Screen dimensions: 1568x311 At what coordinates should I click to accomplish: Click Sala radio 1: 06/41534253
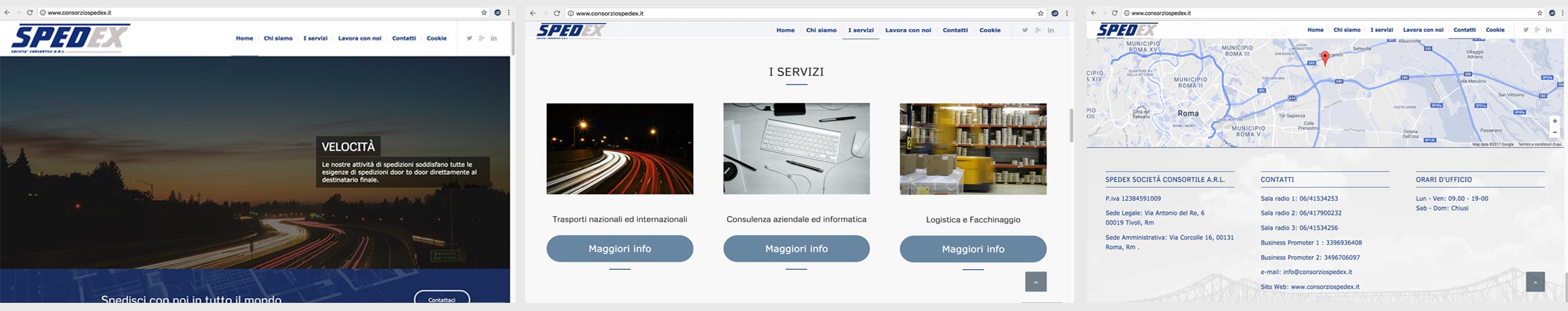pos(1299,199)
